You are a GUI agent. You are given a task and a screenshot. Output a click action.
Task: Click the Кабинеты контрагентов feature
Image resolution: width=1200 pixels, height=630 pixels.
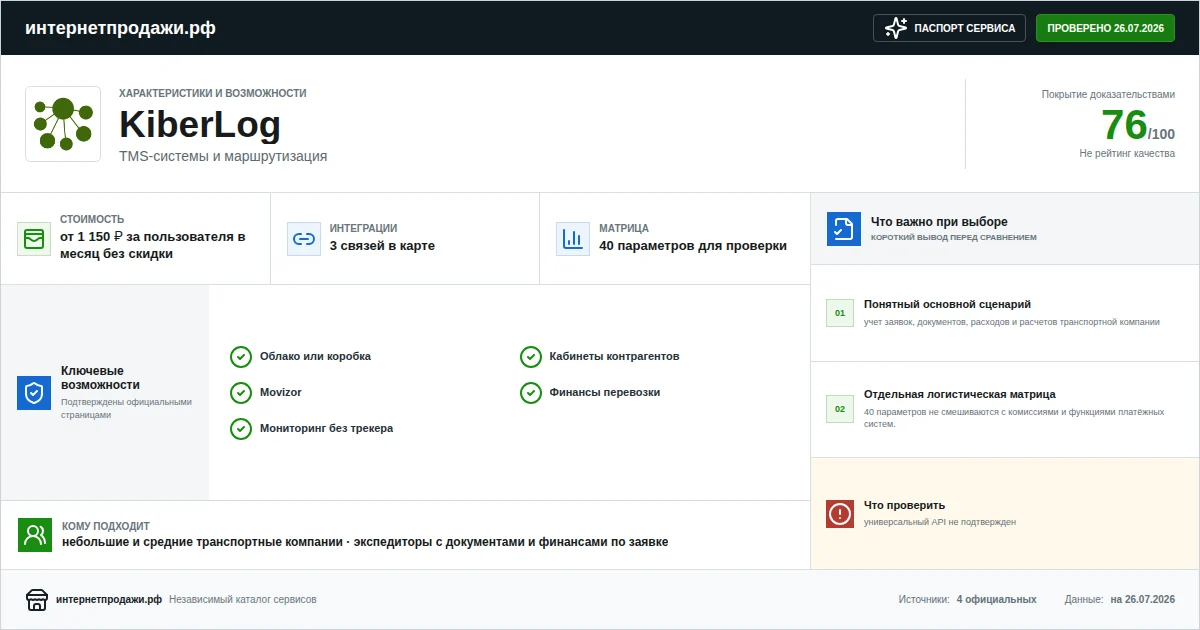(615, 357)
